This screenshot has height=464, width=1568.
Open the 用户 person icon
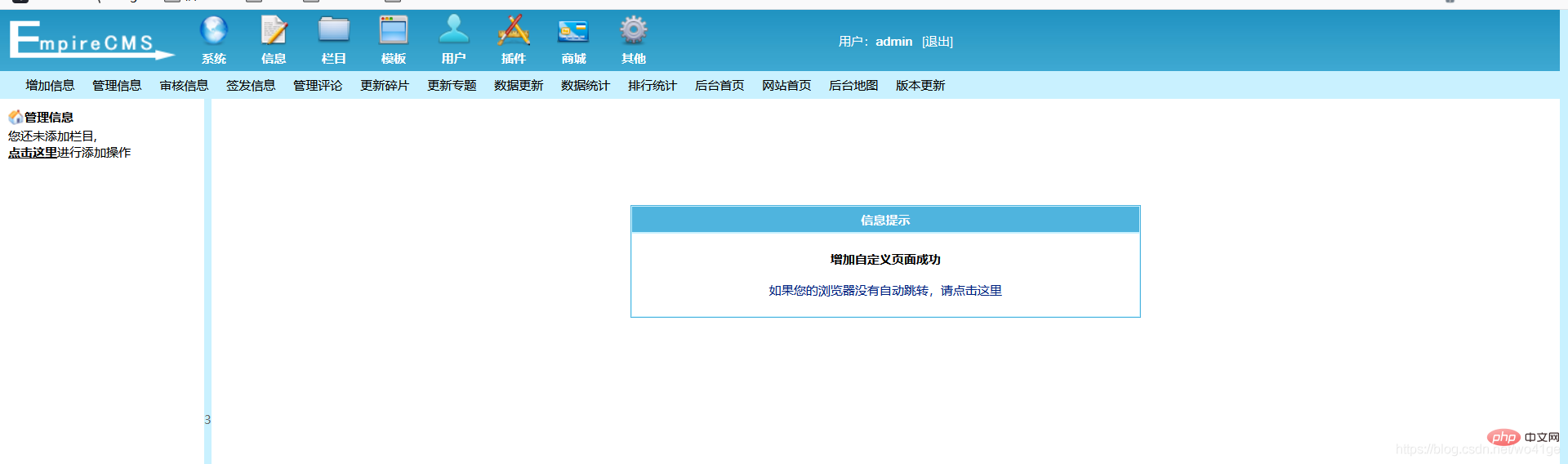453,31
